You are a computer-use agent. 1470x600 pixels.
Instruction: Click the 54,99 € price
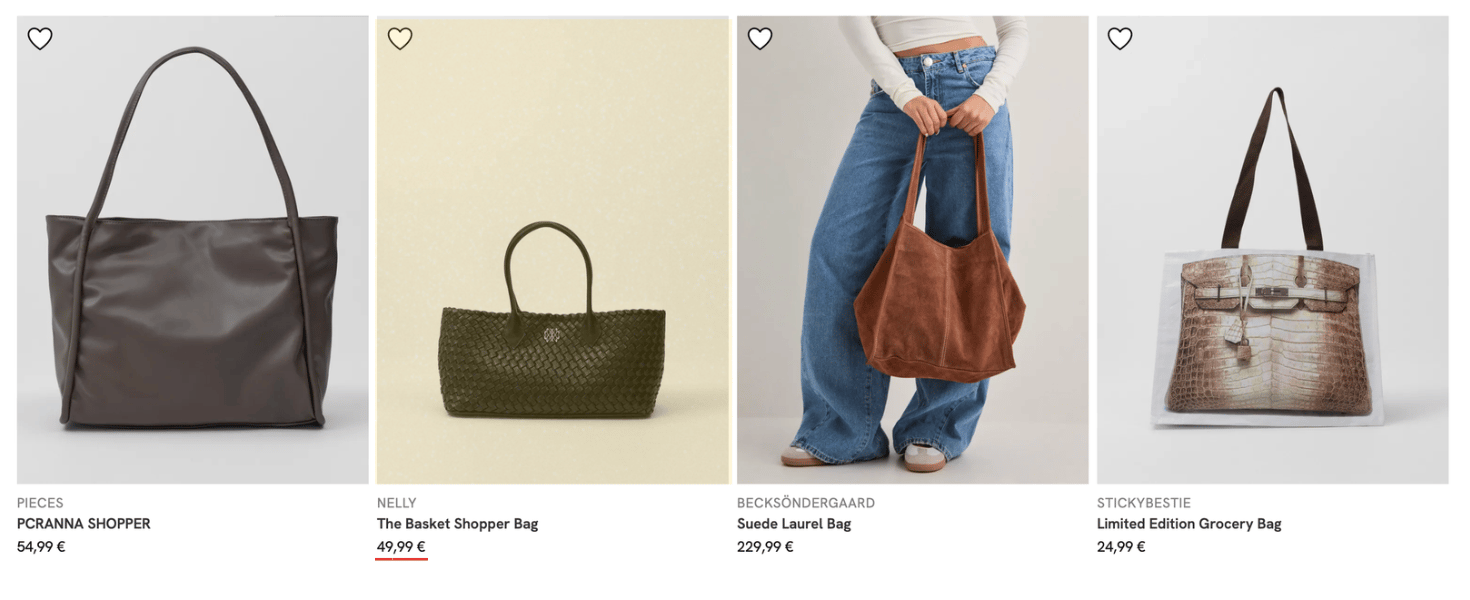[x=41, y=547]
